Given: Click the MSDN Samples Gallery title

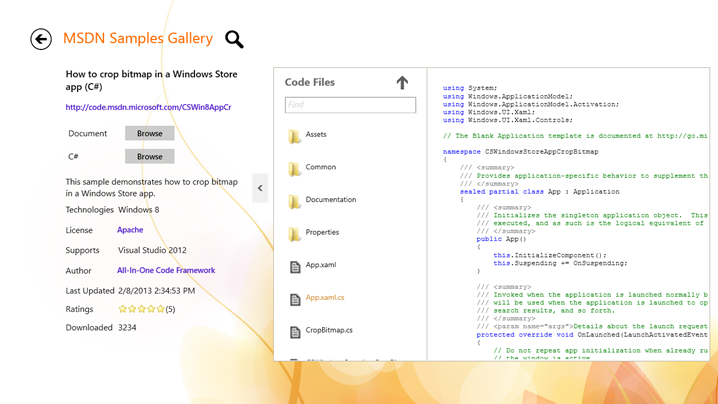Looking at the screenshot, I should tap(138, 38).
